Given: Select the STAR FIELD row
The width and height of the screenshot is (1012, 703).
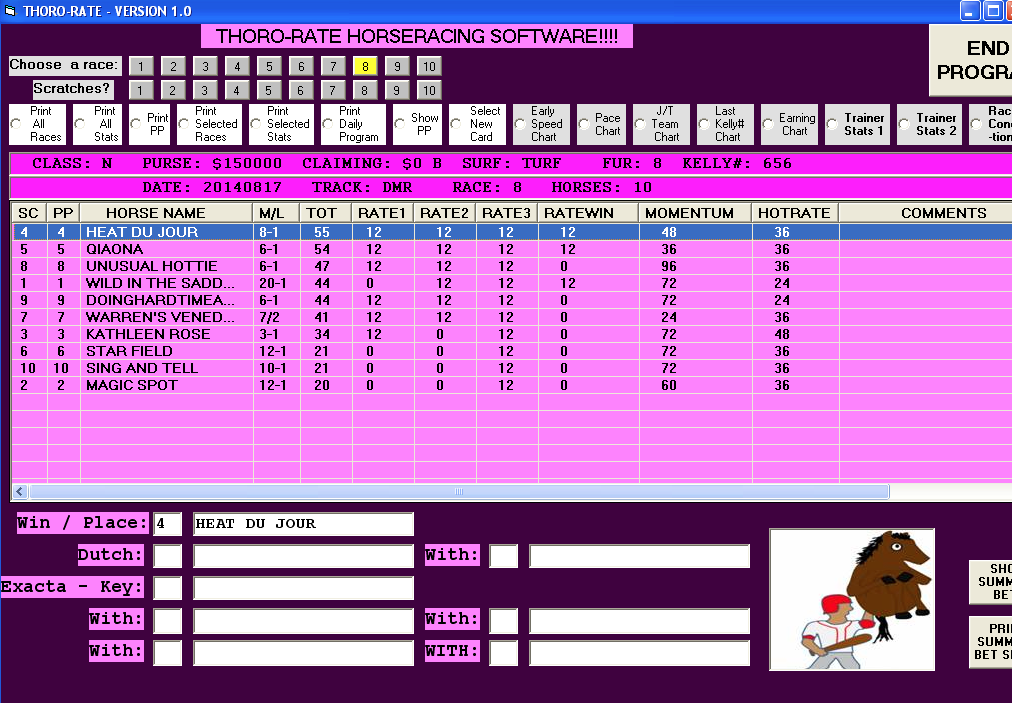Looking at the screenshot, I should point(512,351).
